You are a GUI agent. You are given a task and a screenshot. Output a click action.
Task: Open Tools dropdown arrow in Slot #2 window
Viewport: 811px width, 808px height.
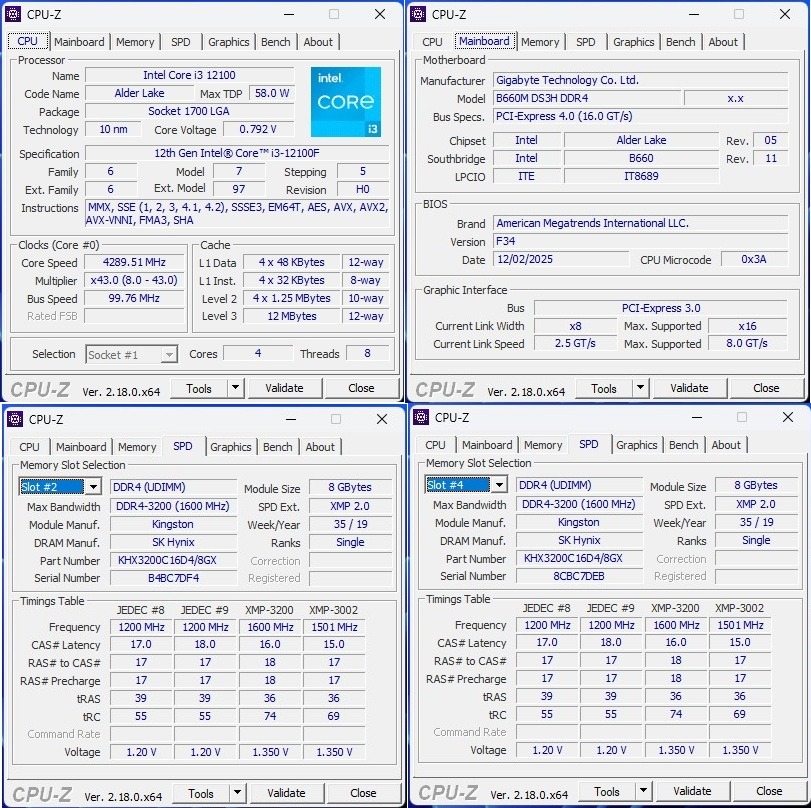[237, 792]
